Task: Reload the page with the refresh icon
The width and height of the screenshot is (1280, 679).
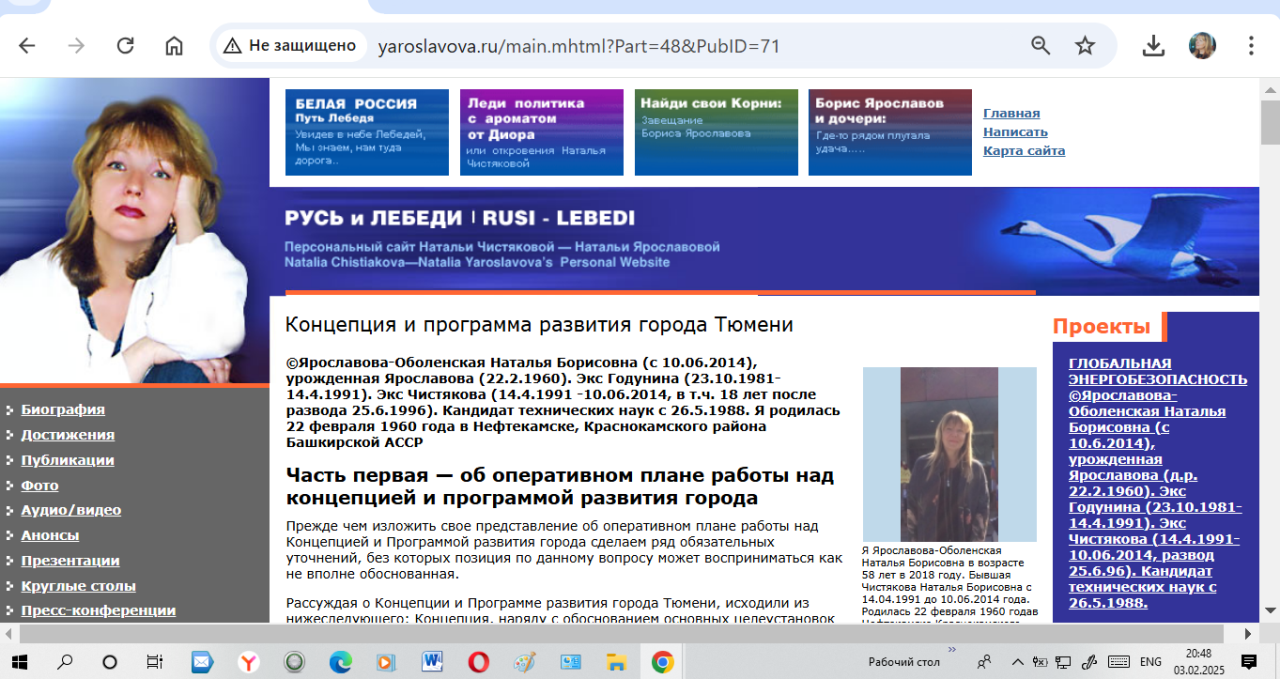Action: pos(125,46)
